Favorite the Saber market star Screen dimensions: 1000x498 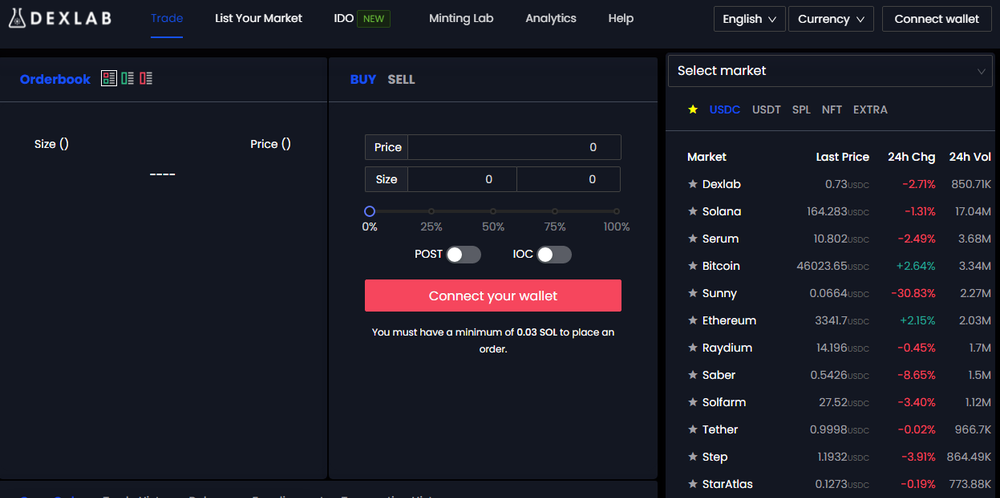click(x=693, y=376)
